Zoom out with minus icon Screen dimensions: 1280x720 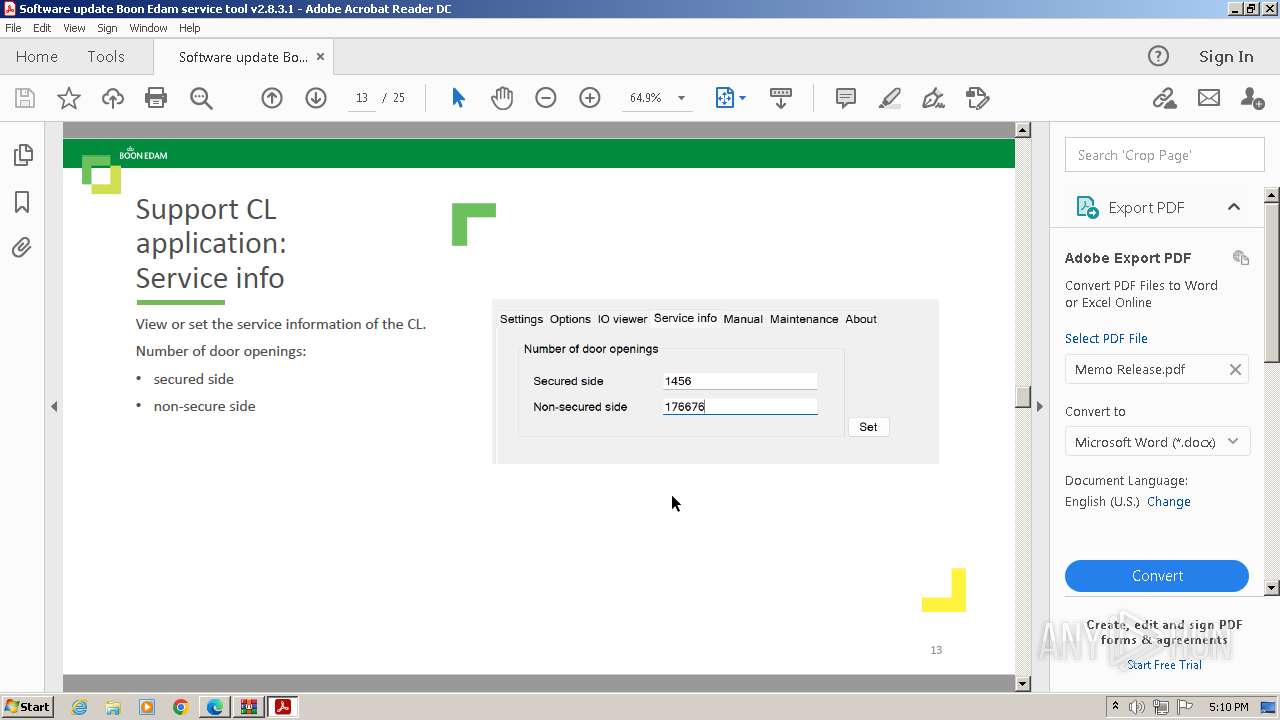pos(546,98)
